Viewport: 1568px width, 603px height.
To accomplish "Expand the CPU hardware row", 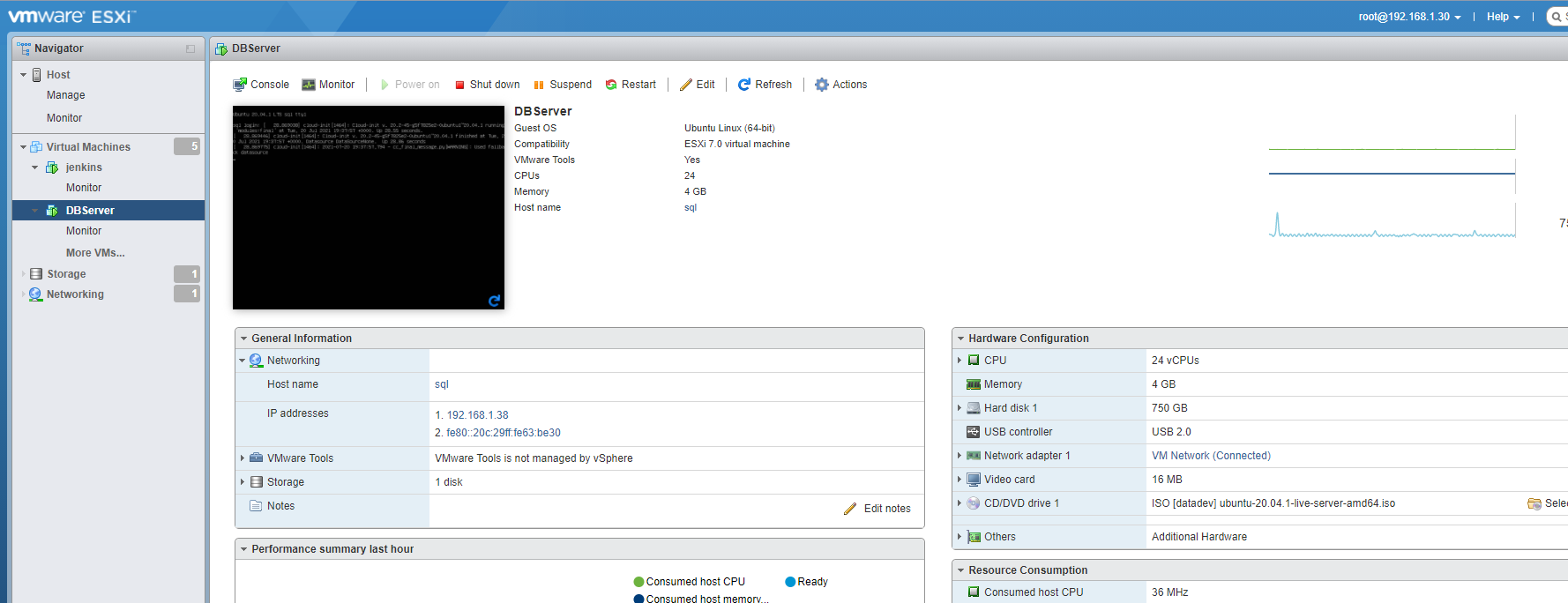I will [959, 361].
